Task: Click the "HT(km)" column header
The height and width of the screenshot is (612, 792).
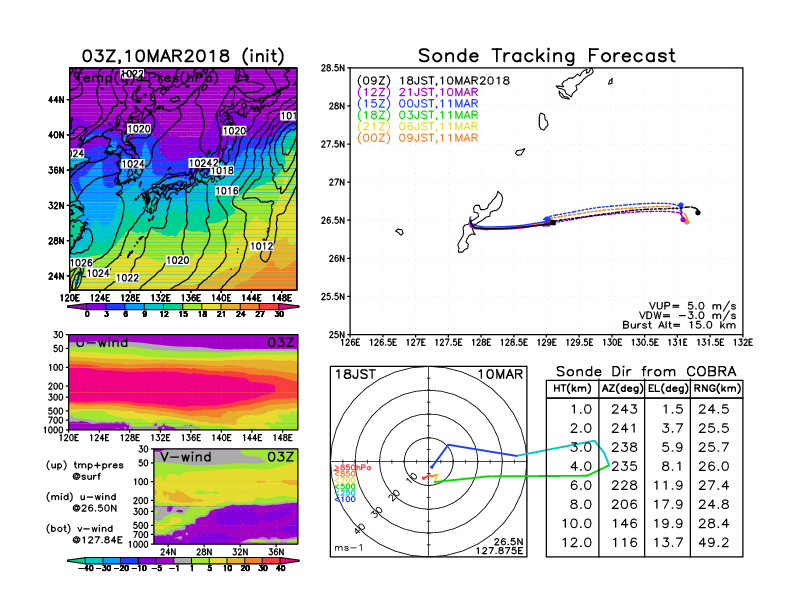Action: pos(572,389)
